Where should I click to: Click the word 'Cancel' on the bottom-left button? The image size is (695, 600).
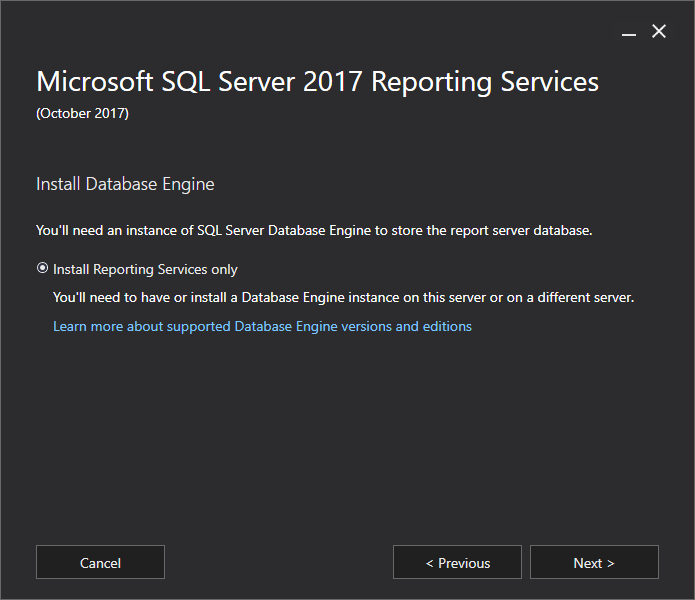pos(100,563)
